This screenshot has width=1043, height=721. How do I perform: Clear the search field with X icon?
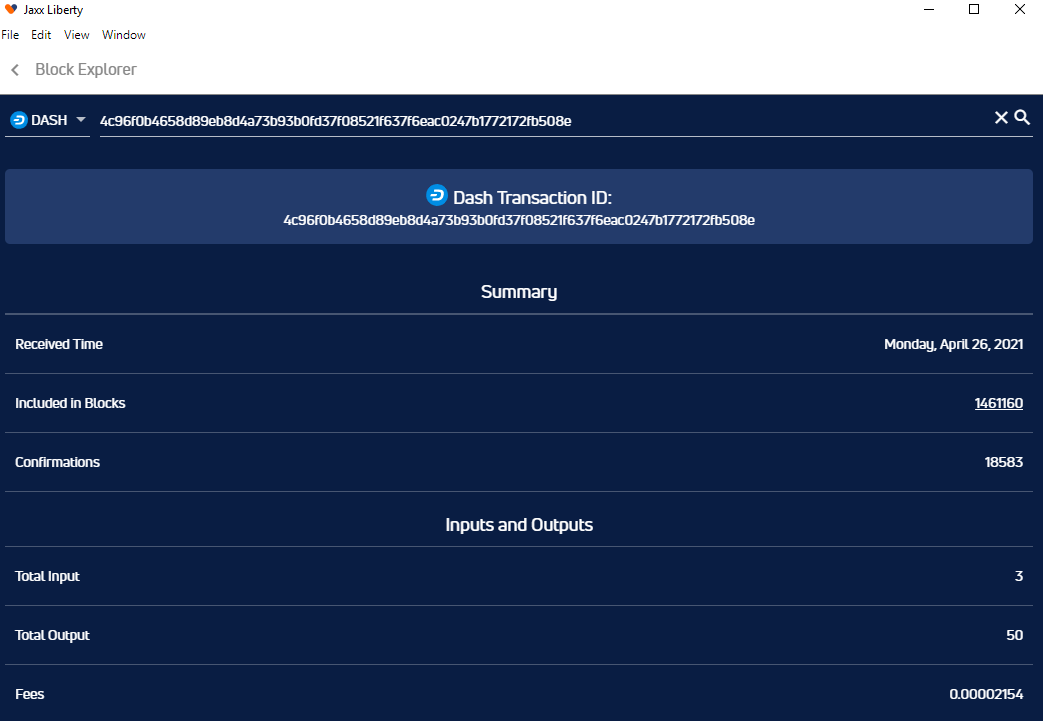coord(1001,118)
